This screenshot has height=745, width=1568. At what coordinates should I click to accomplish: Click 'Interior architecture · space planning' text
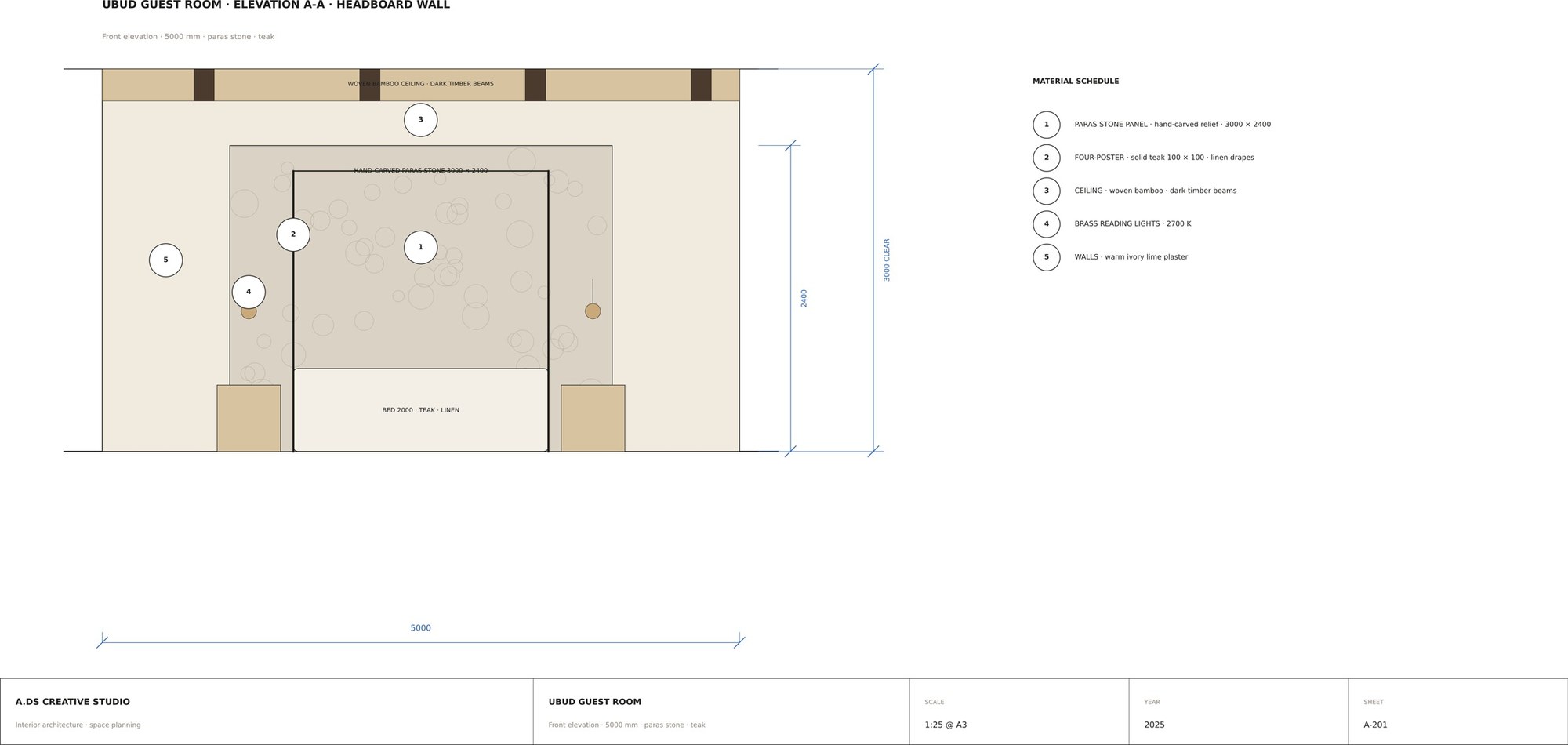78,725
